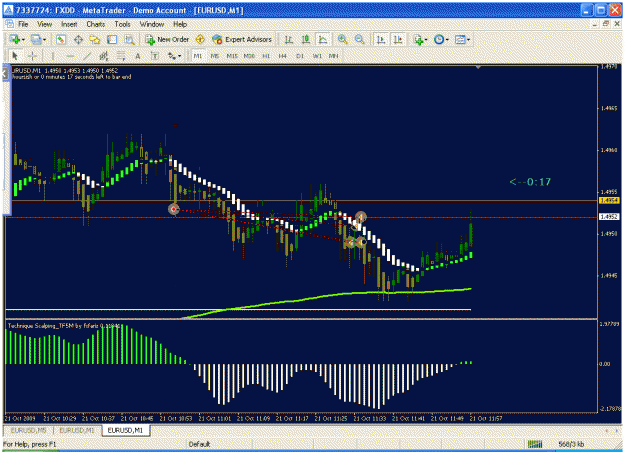Image resolution: width=625 pixels, height=452 pixels.
Task: Open the Tools menu
Action: click(x=122, y=24)
